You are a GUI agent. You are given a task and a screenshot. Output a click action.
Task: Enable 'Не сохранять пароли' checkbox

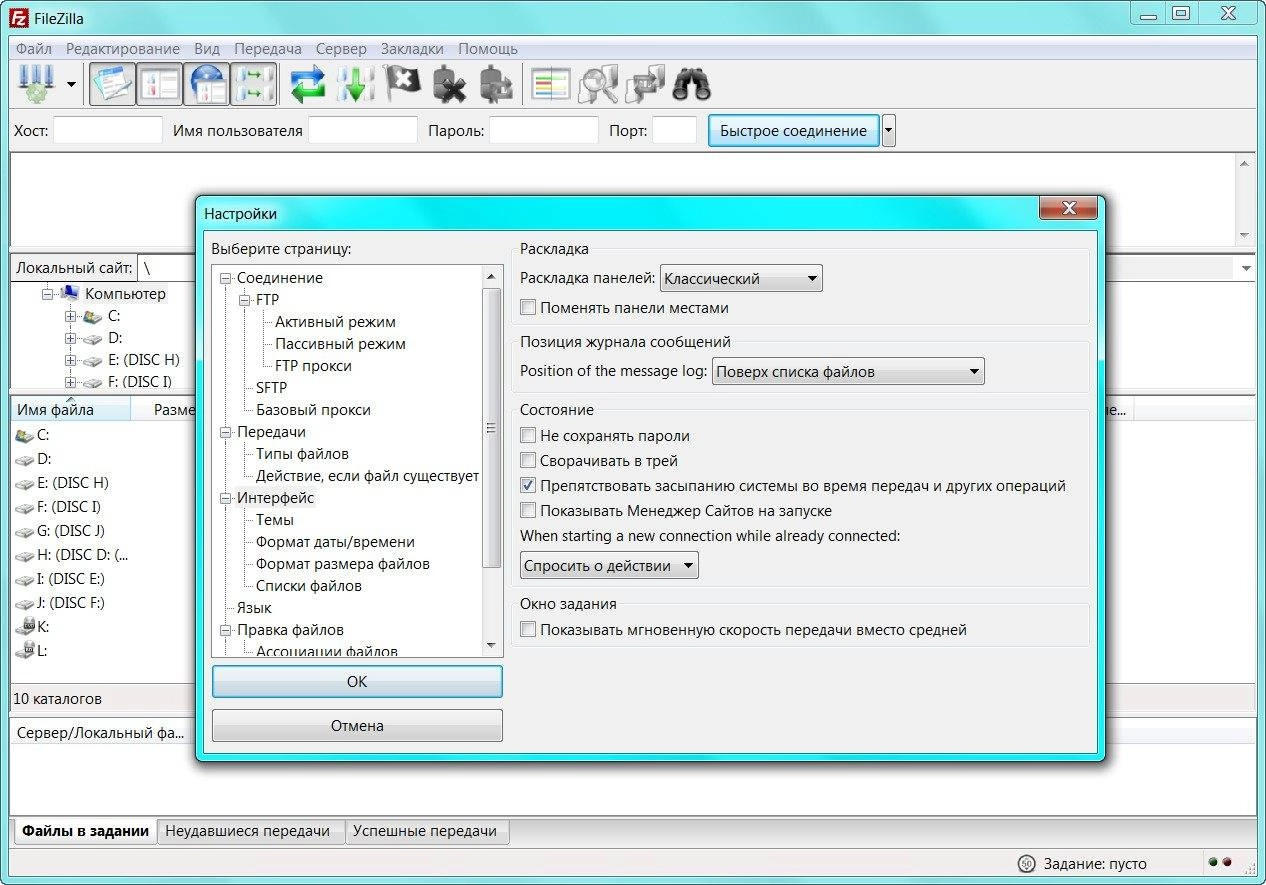528,436
